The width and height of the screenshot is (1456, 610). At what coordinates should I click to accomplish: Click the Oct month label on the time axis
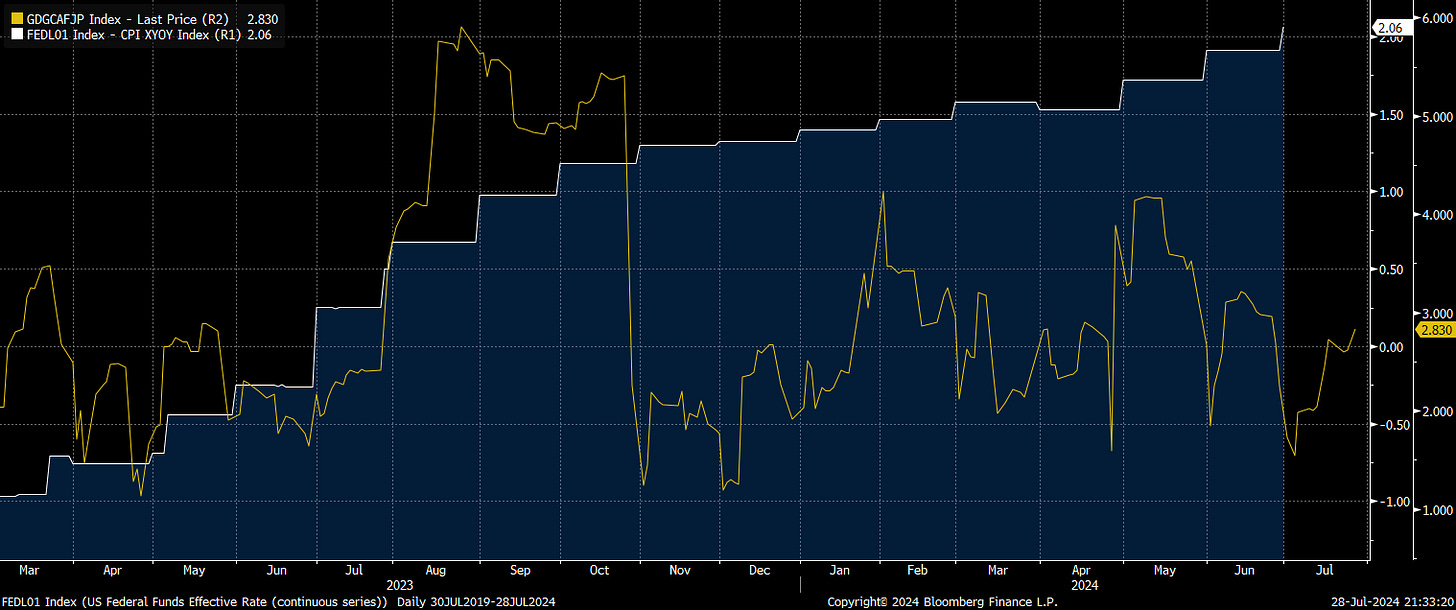599,570
